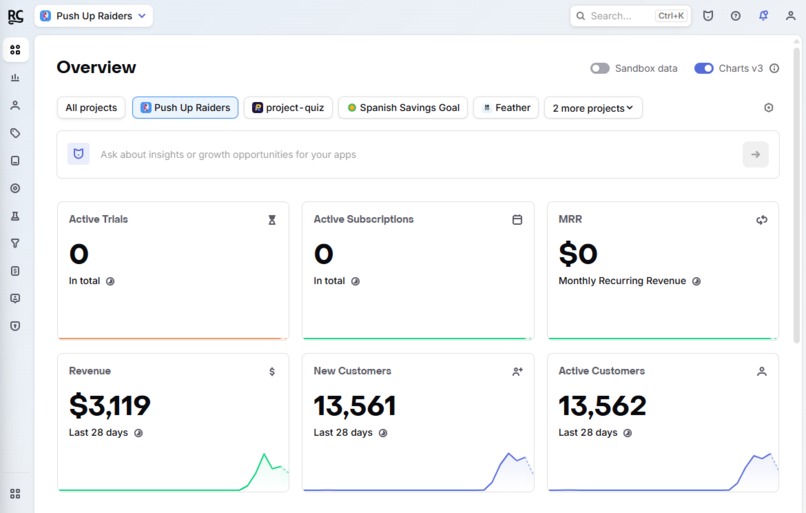Screen dimensions: 806x513
Task: Select the project-quiz tab
Action: 288,108
